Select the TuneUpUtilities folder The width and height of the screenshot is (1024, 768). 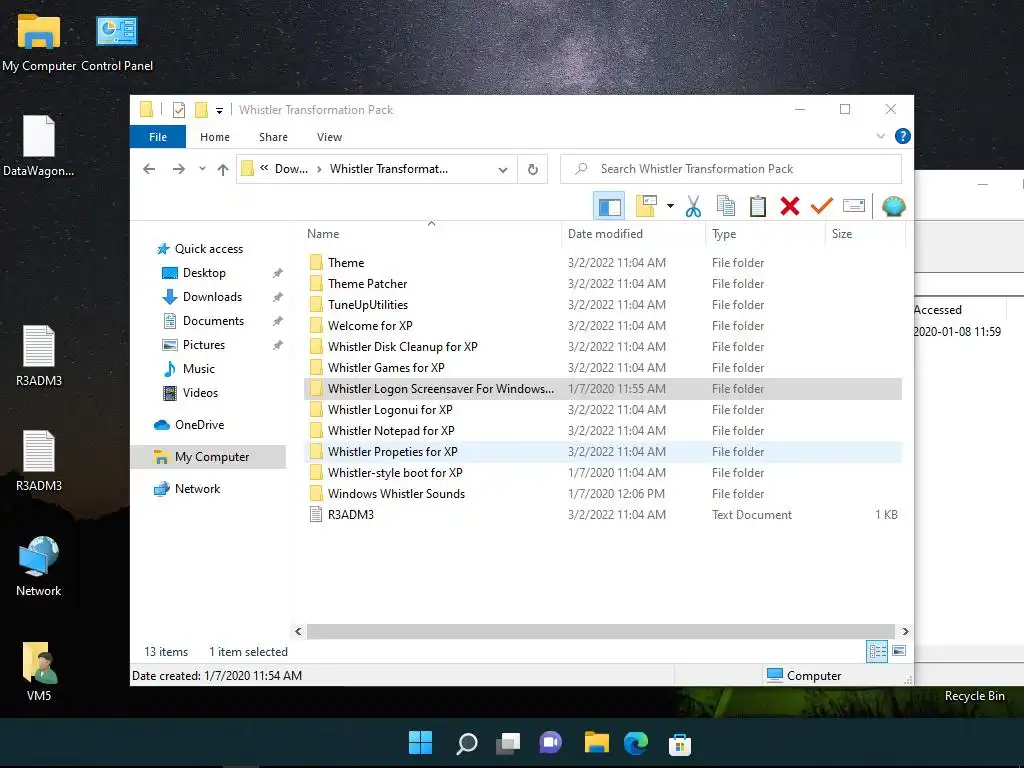point(603,304)
